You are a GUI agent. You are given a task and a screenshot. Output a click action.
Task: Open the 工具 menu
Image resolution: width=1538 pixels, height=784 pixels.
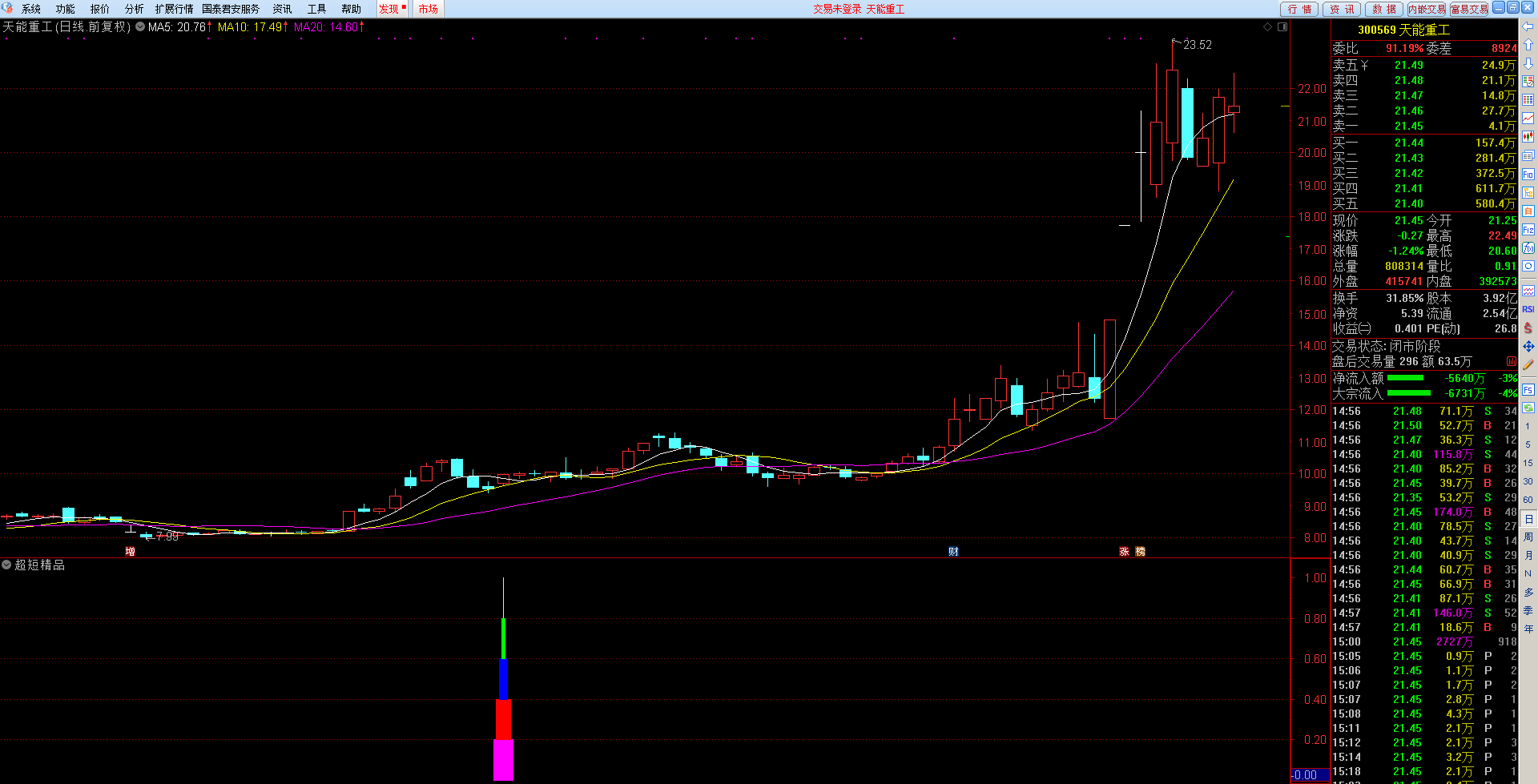point(316,9)
